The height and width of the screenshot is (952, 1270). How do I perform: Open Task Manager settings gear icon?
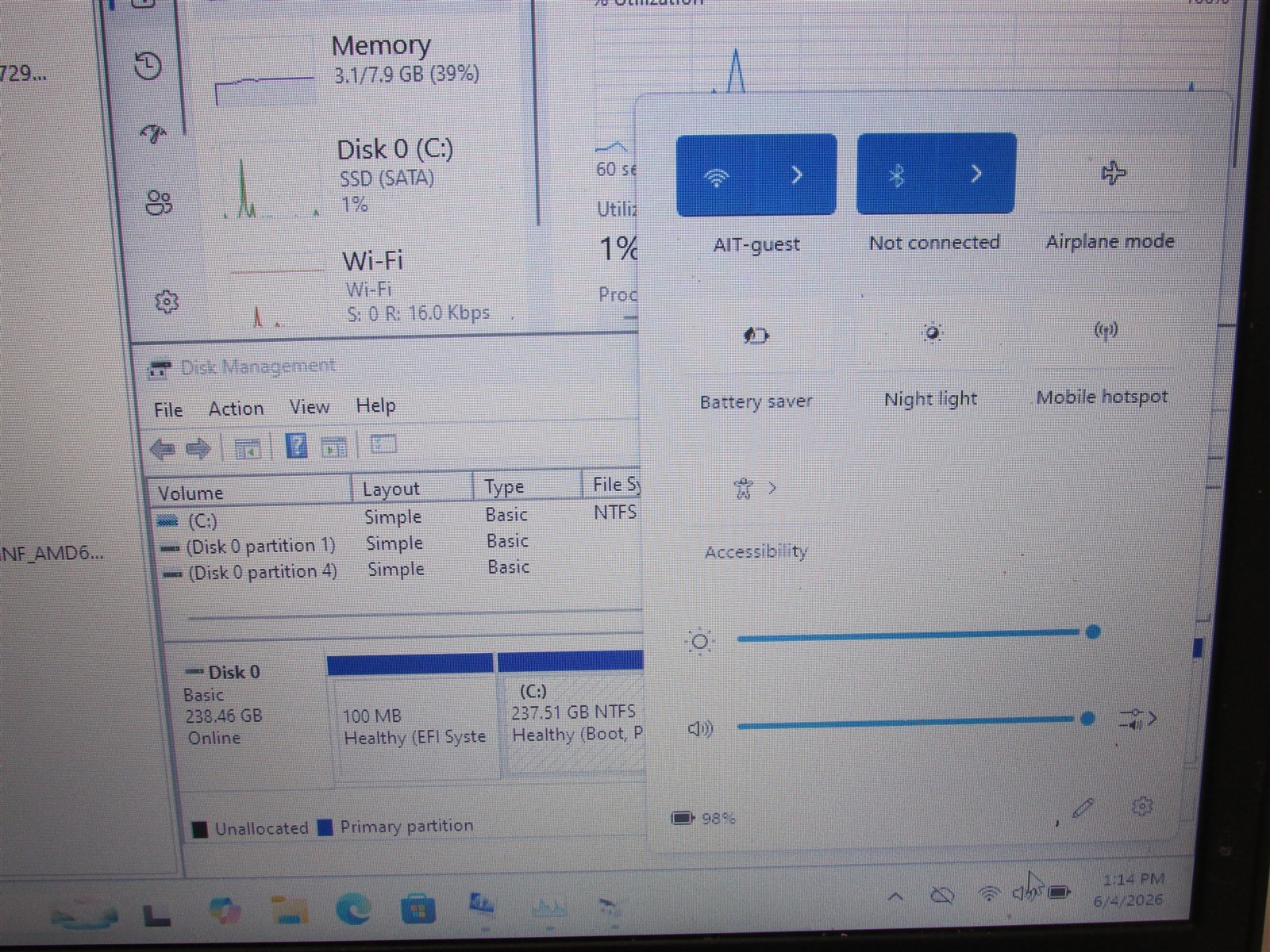click(167, 301)
